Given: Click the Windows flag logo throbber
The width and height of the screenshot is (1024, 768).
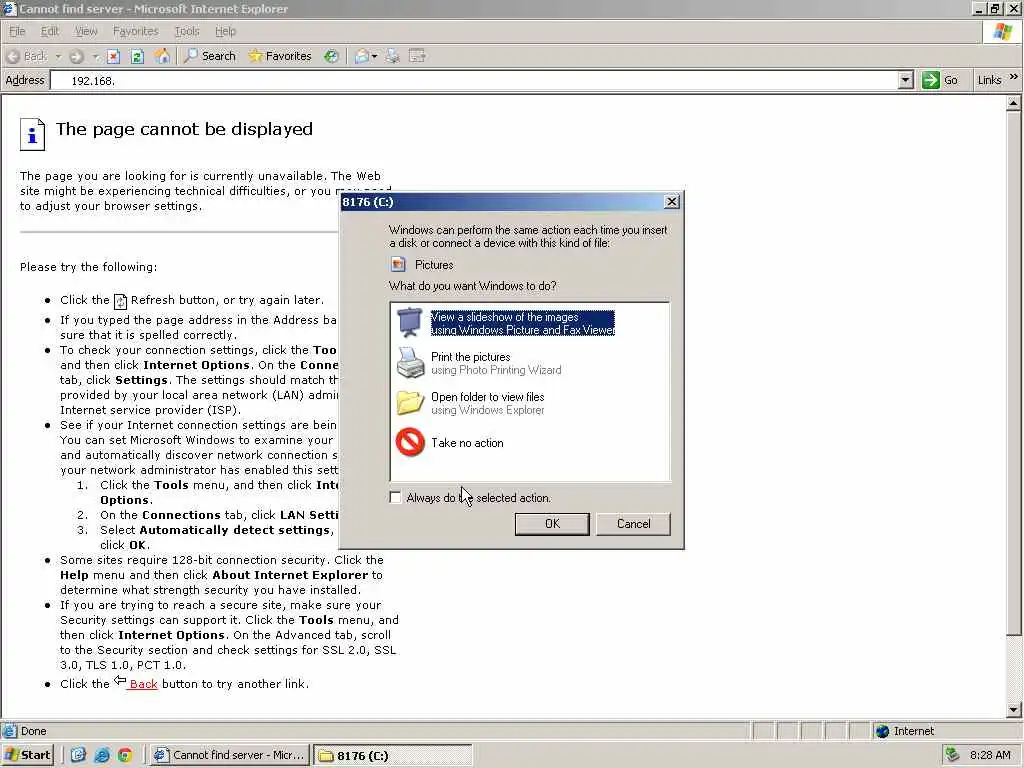Looking at the screenshot, I should tap(1002, 31).
